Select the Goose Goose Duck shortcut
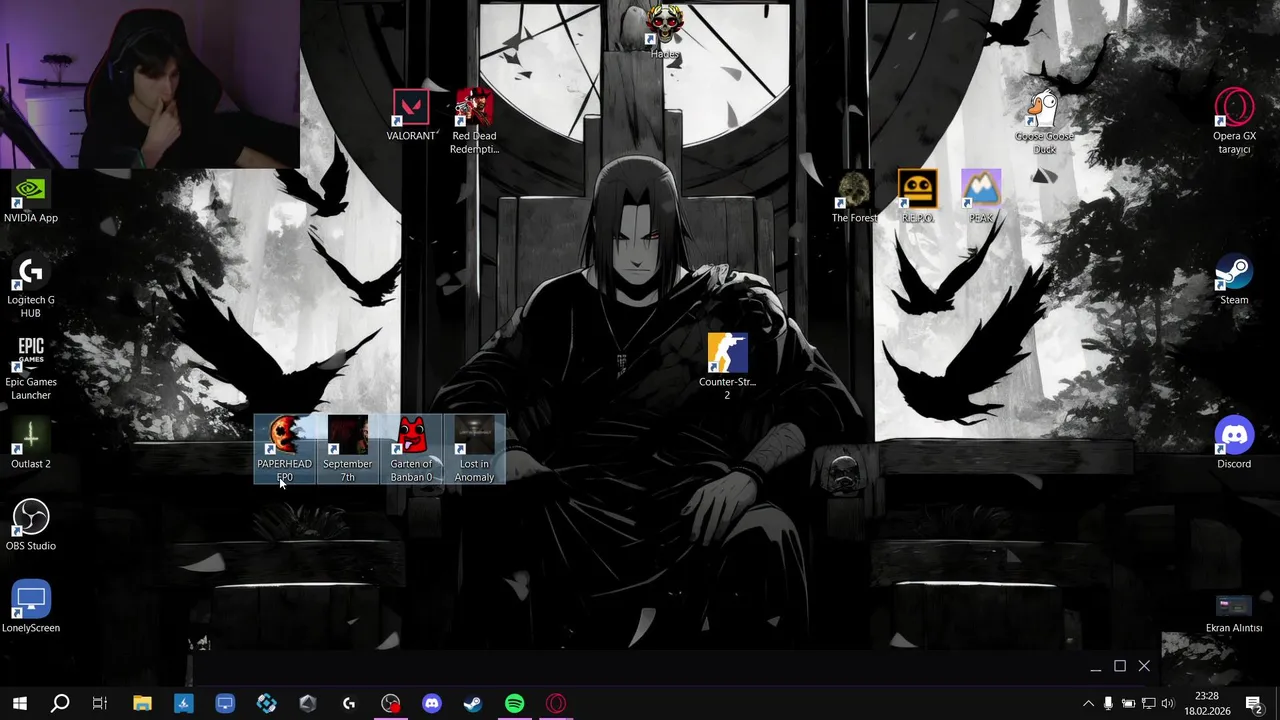The width and height of the screenshot is (1280, 720). click(x=1044, y=122)
